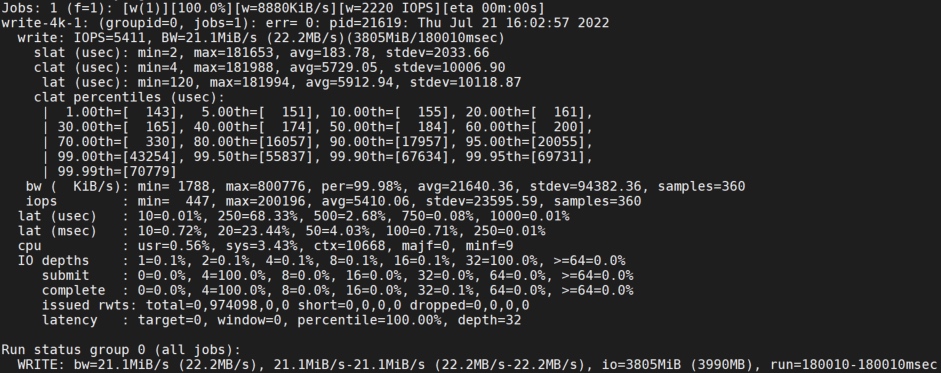
Task: Click the lat (msec) distribution line
Action: [281, 231]
